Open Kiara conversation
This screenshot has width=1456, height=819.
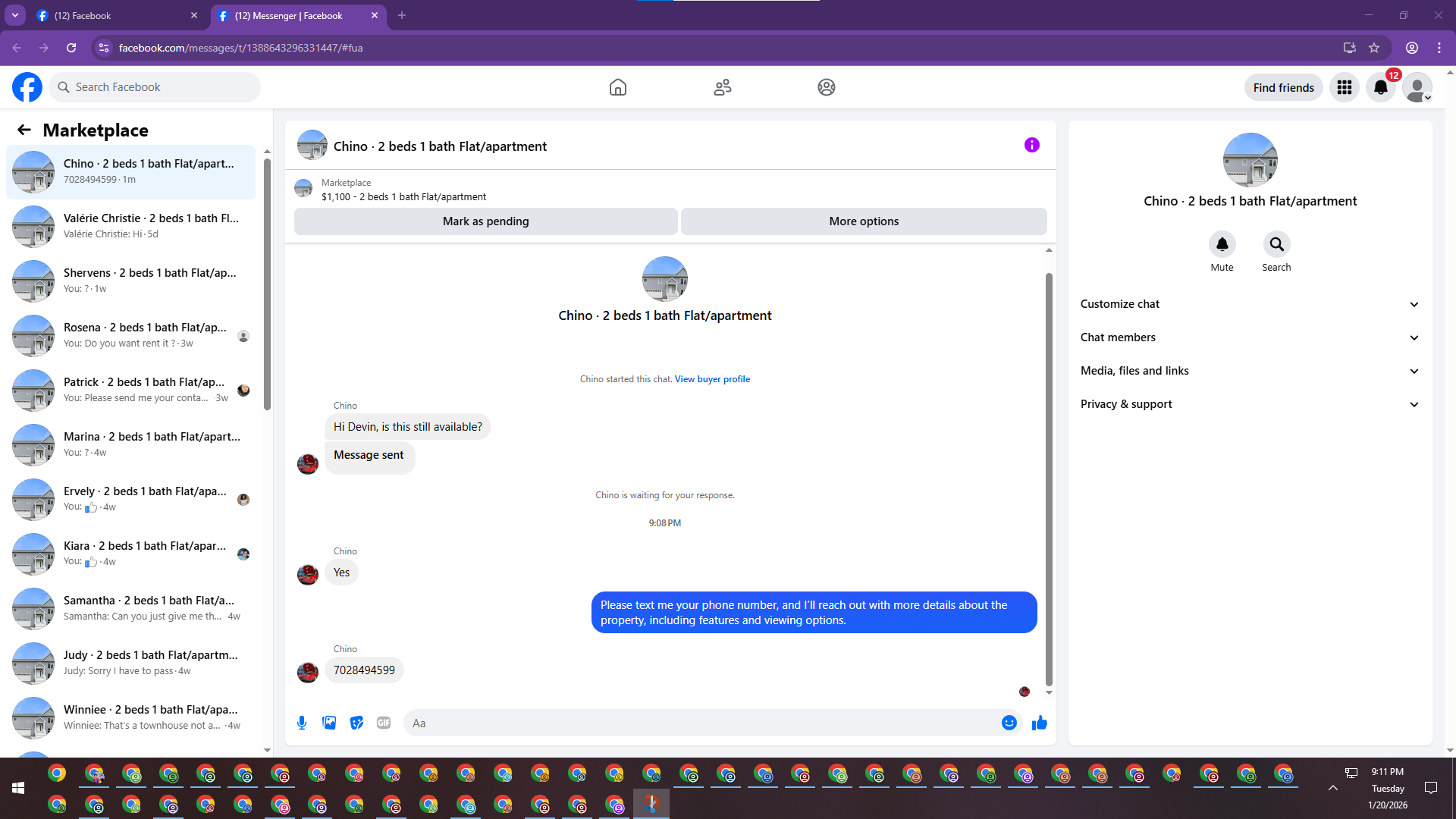[130, 554]
